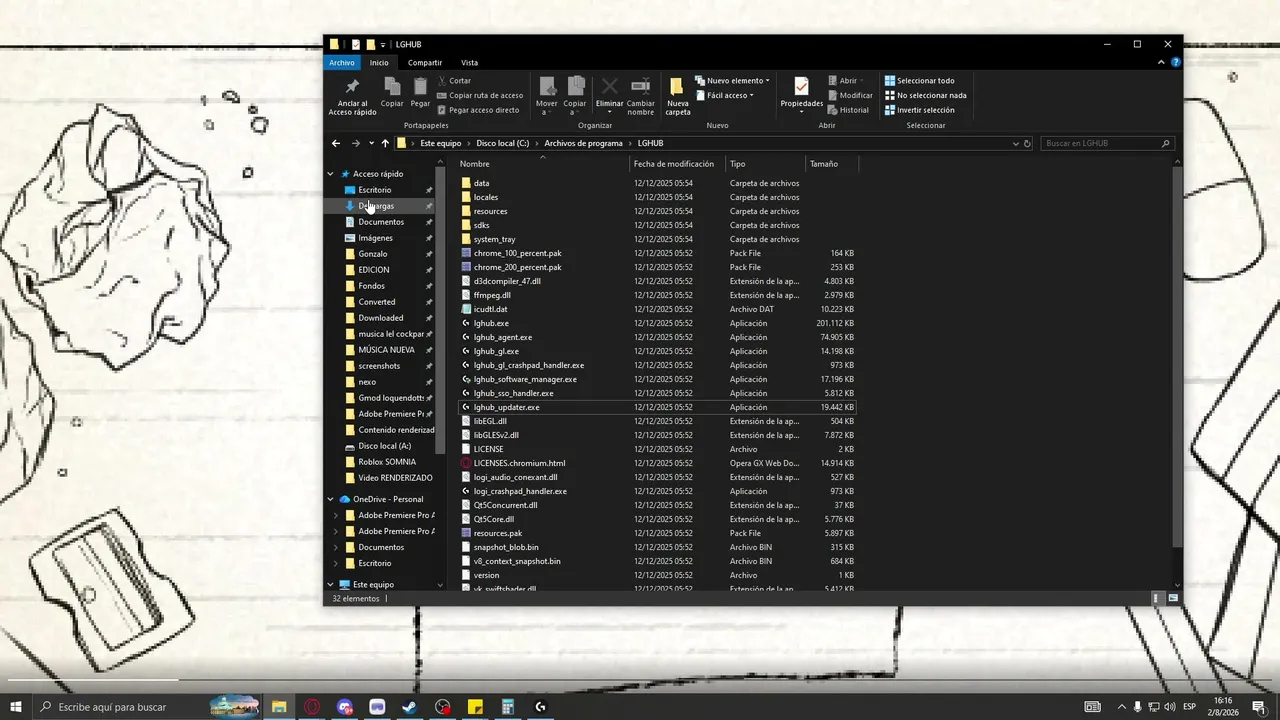Click Seleccionar todo
1280x720 pixels.
pos(919,81)
